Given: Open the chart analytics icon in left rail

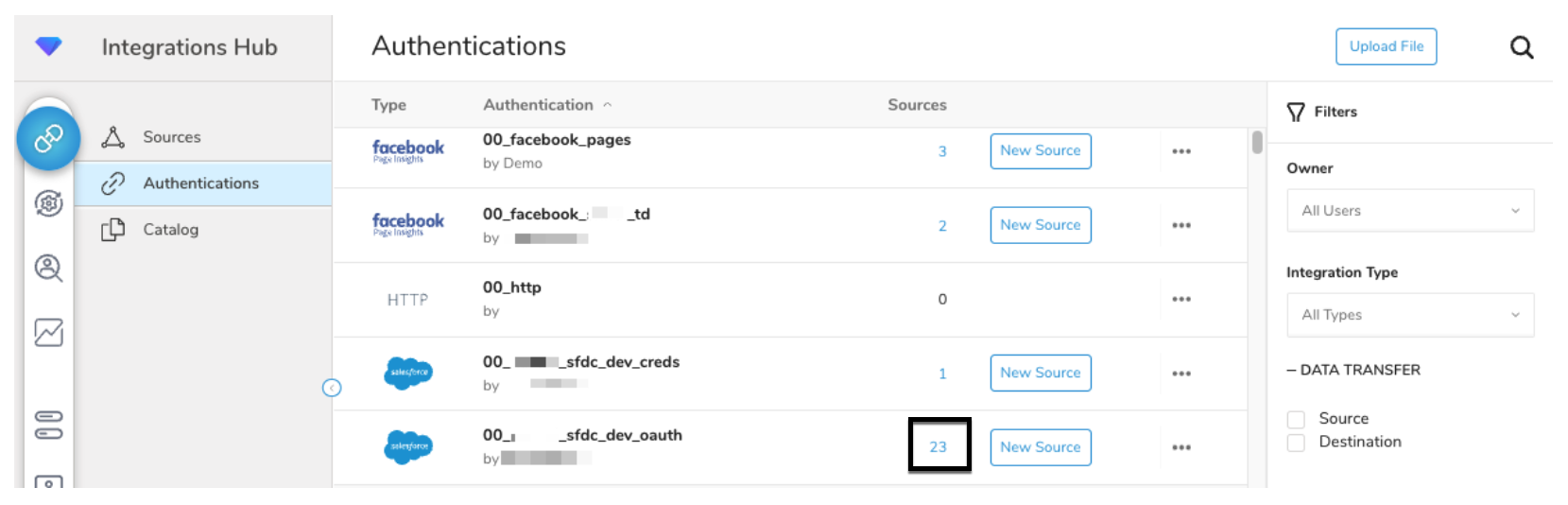Looking at the screenshot, I should [x=48, y=333].
